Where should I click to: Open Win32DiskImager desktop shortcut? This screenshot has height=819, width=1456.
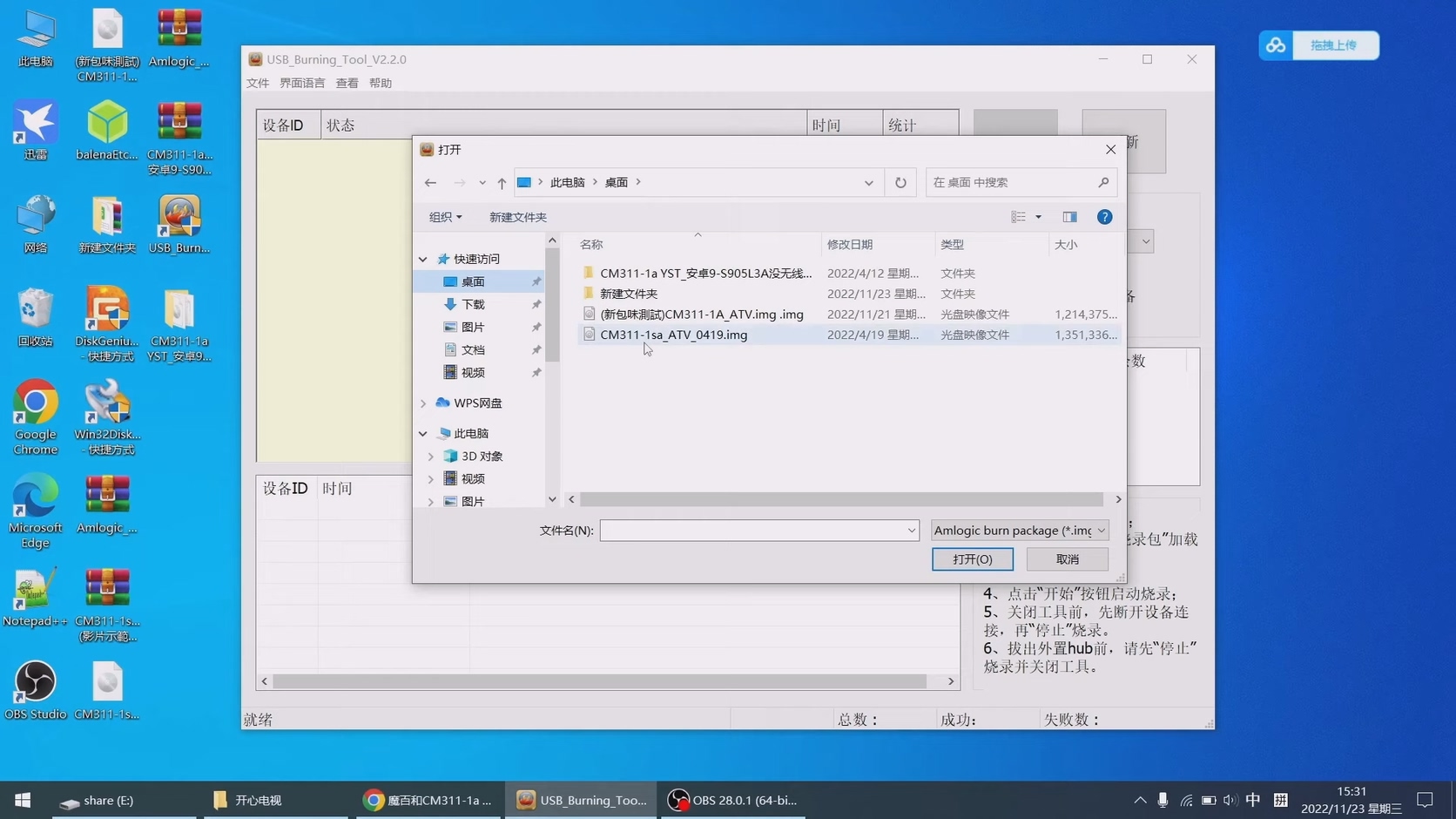click(x=106, y=403)
